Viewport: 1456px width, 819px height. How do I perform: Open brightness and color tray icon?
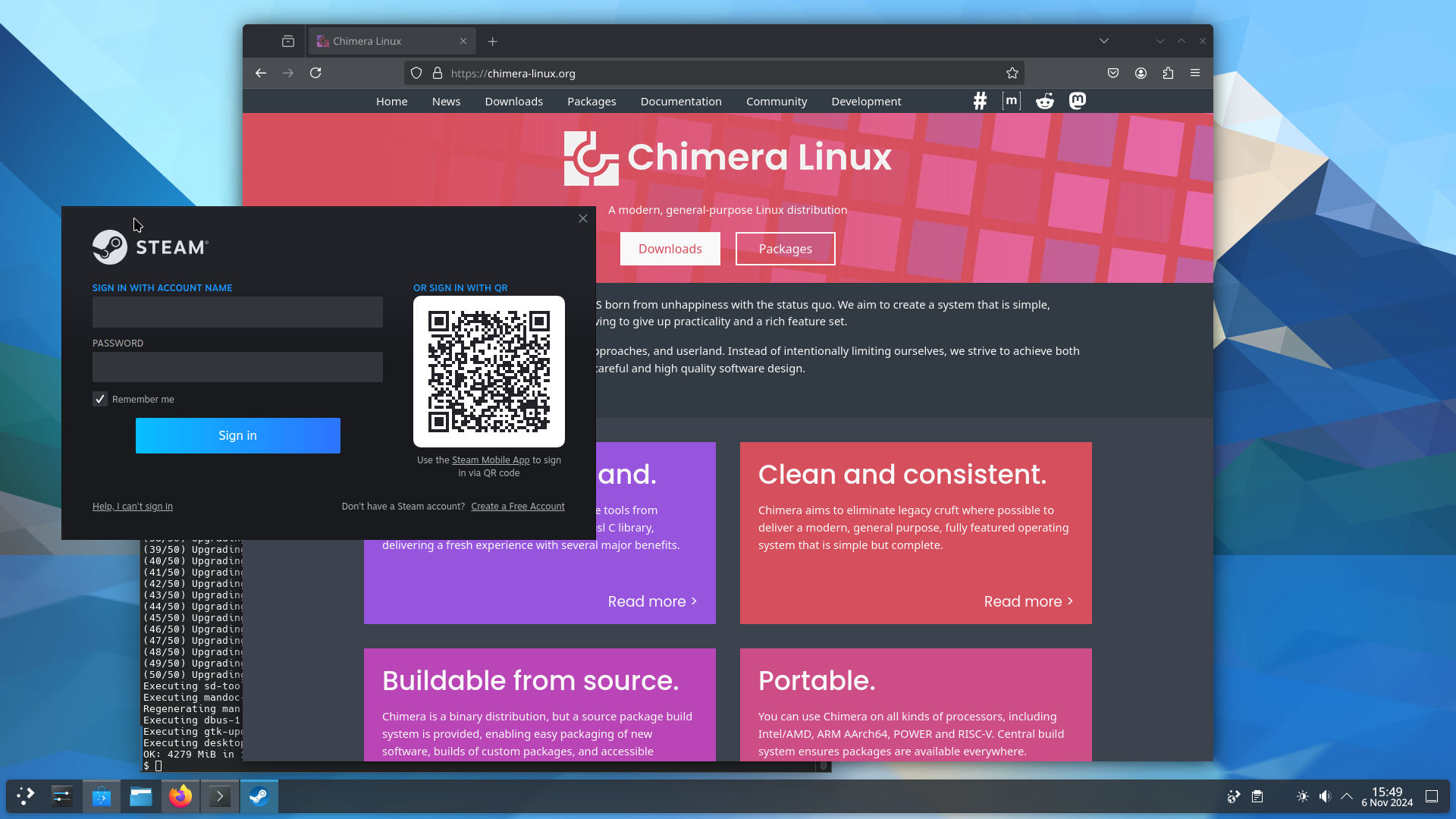click(x=1303, y=796)
